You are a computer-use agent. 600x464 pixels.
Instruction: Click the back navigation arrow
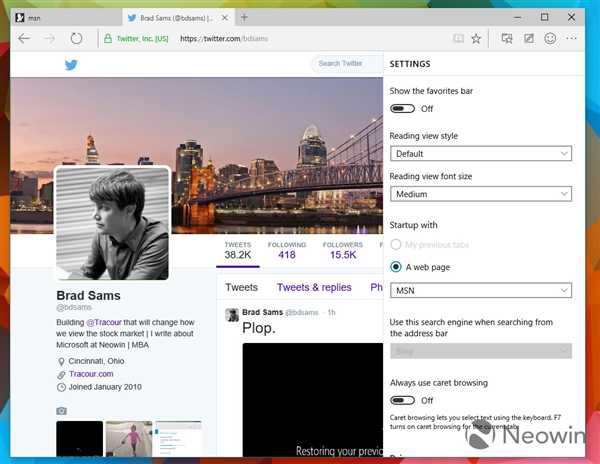tap(24, 39)
